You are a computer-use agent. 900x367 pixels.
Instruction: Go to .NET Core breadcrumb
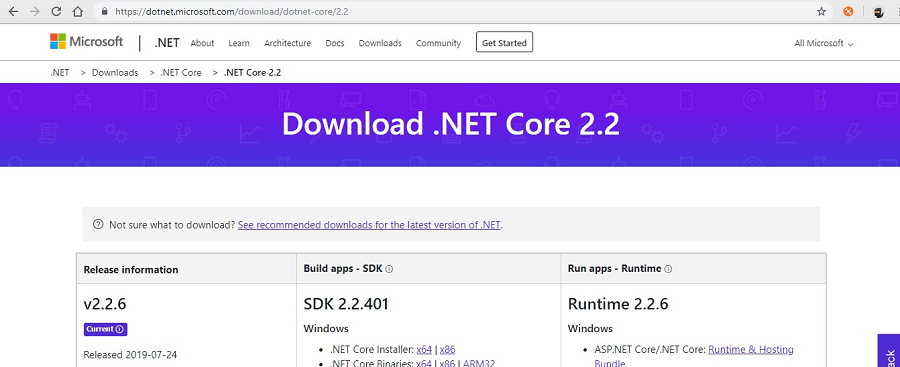[181, 72]
